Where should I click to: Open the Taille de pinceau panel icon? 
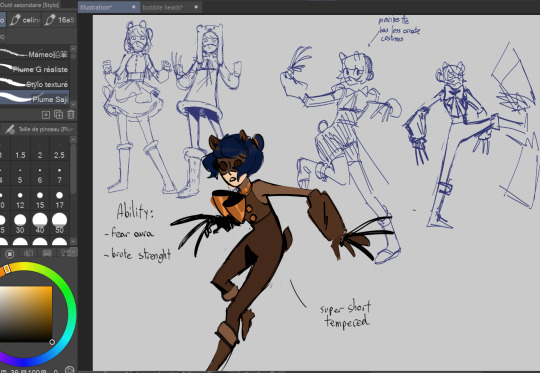[x=10, y=129]
